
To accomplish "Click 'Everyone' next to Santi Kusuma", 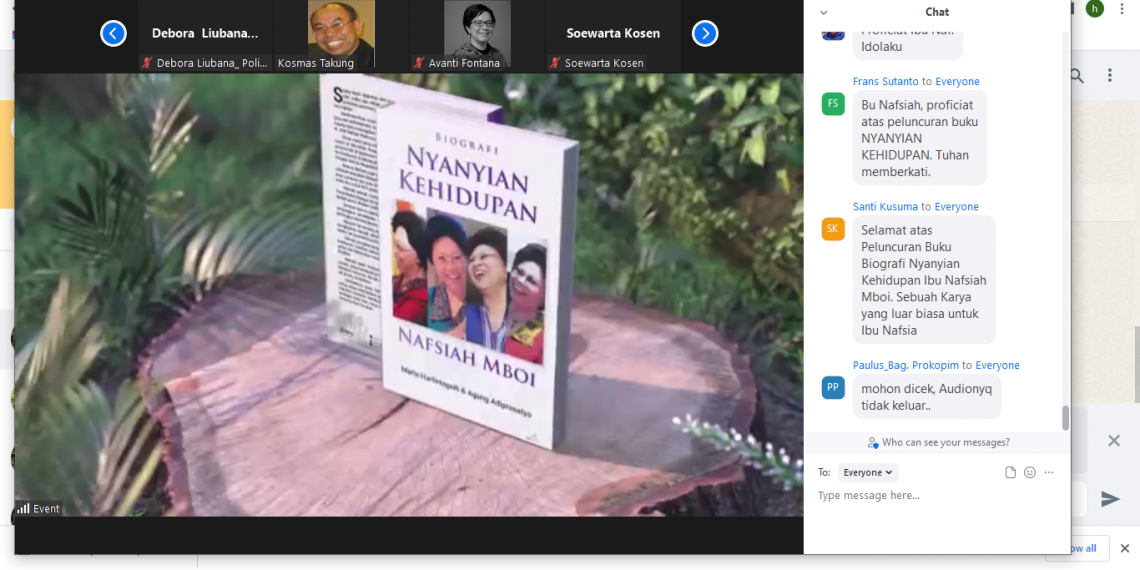I will [x=956, y=206].
